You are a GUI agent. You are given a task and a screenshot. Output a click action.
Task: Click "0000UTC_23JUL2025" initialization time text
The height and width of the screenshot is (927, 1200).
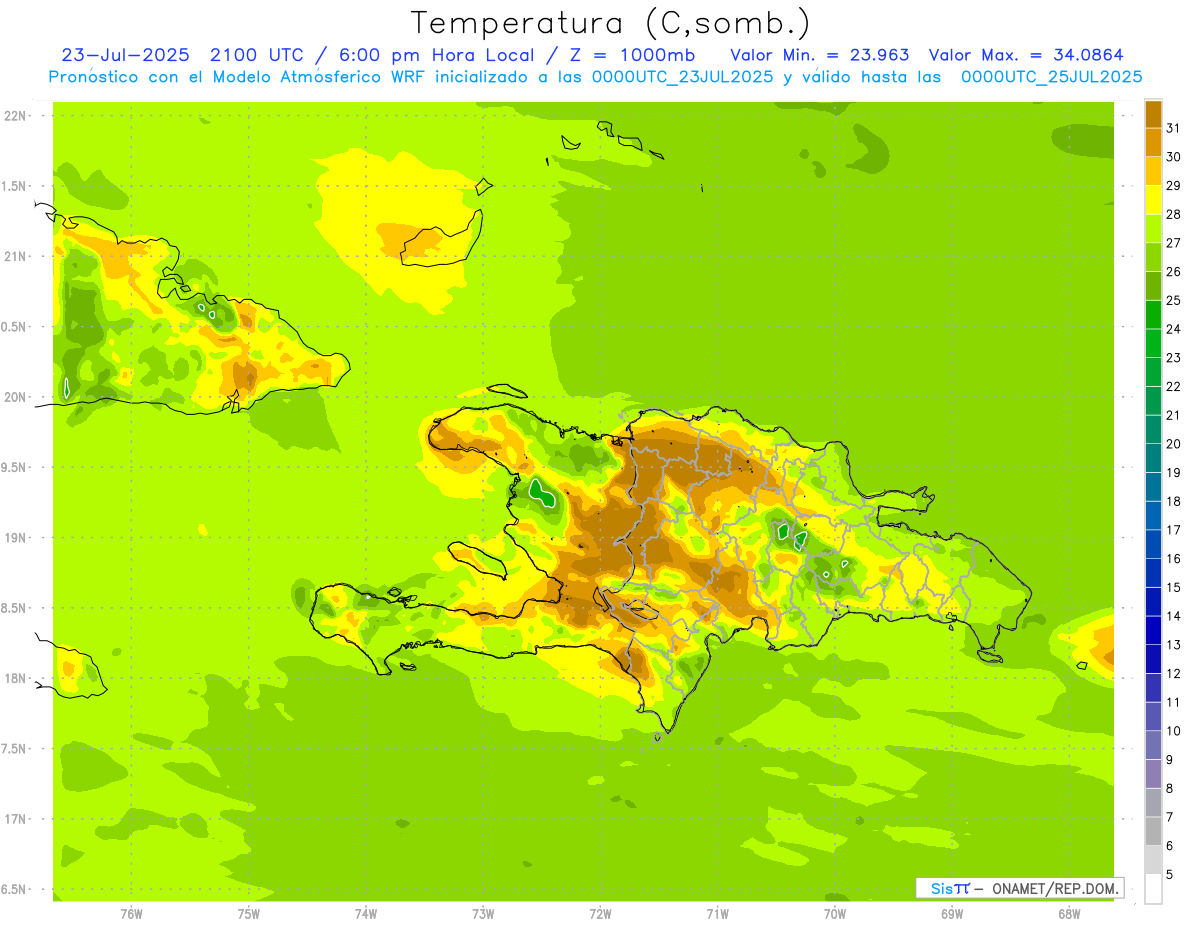click(x=683, y=77)
